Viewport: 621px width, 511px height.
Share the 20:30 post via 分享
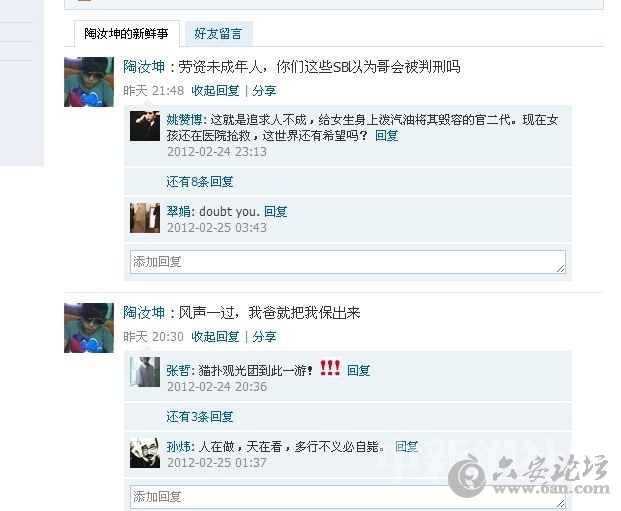[x=264, y=337]
